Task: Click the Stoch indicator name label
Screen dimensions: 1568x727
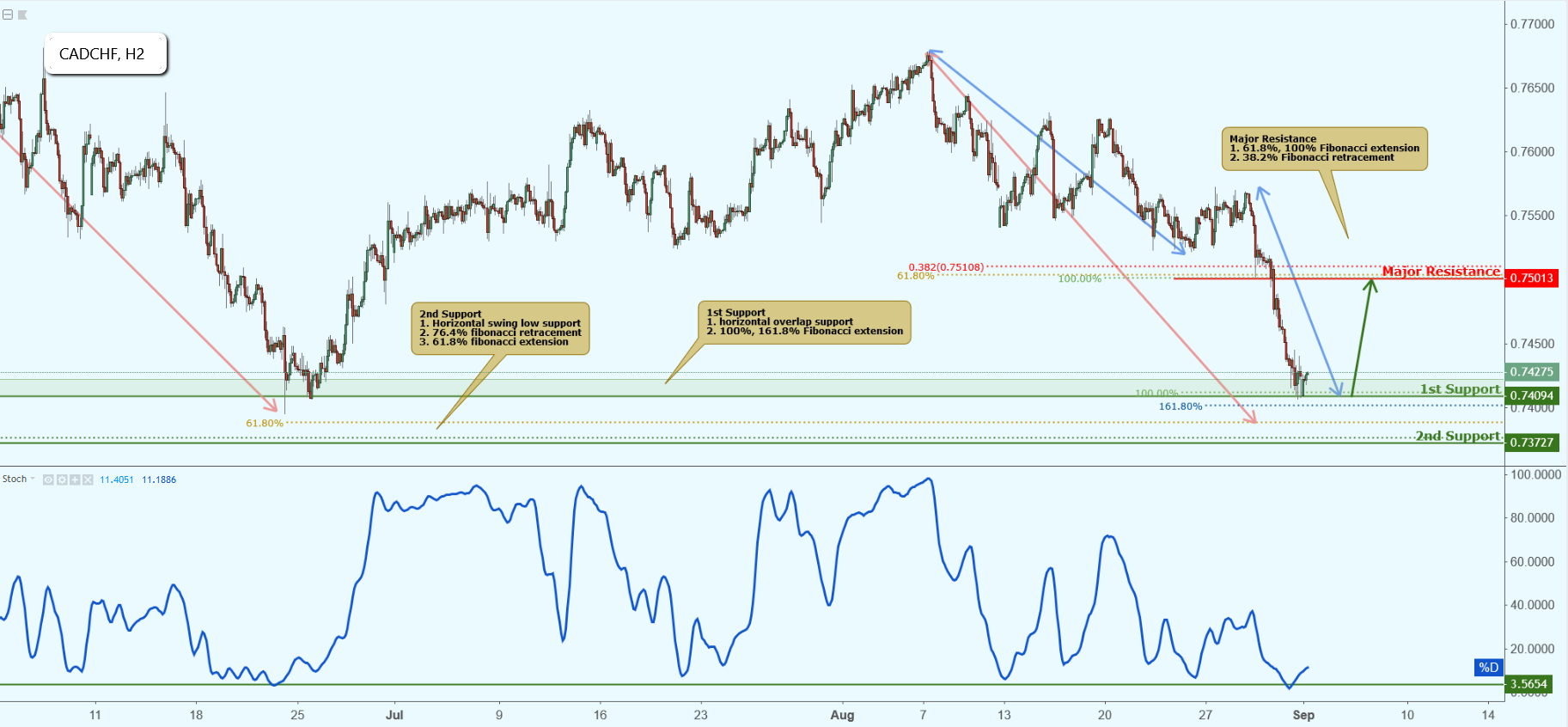Action: pos(15,479)
